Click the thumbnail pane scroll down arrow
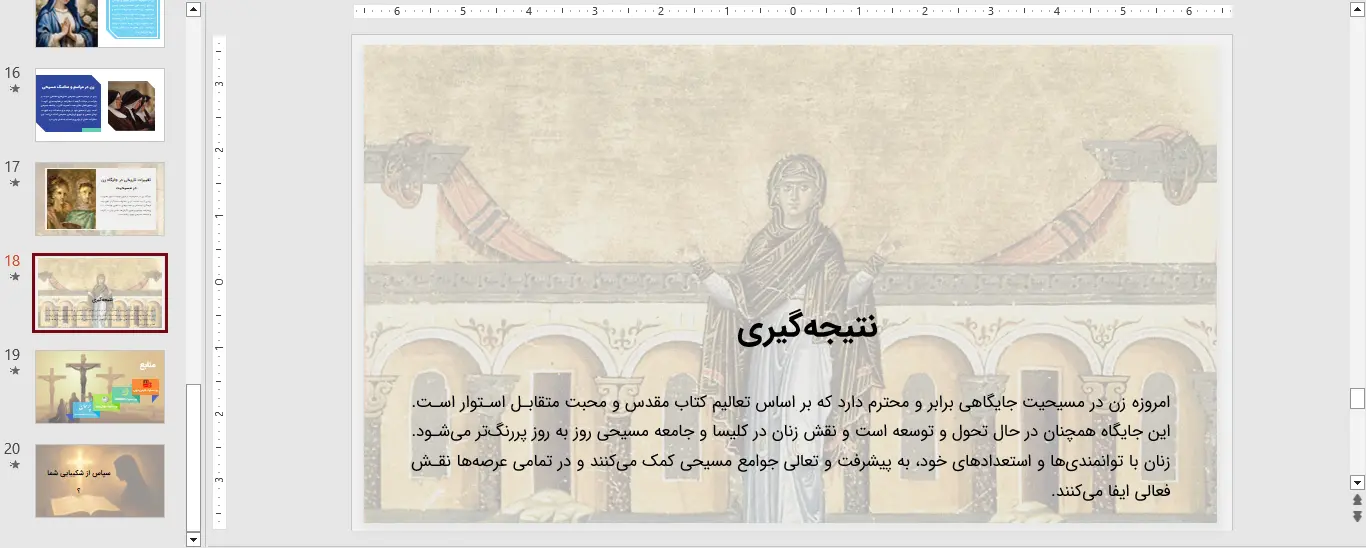The height and width of the screenshot is (548, 1366). point(194,539)
